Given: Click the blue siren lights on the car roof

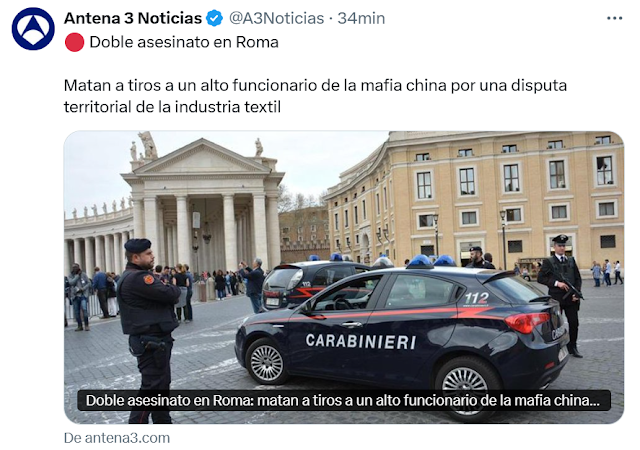Looking at the screenshot, I should [431, 261].
